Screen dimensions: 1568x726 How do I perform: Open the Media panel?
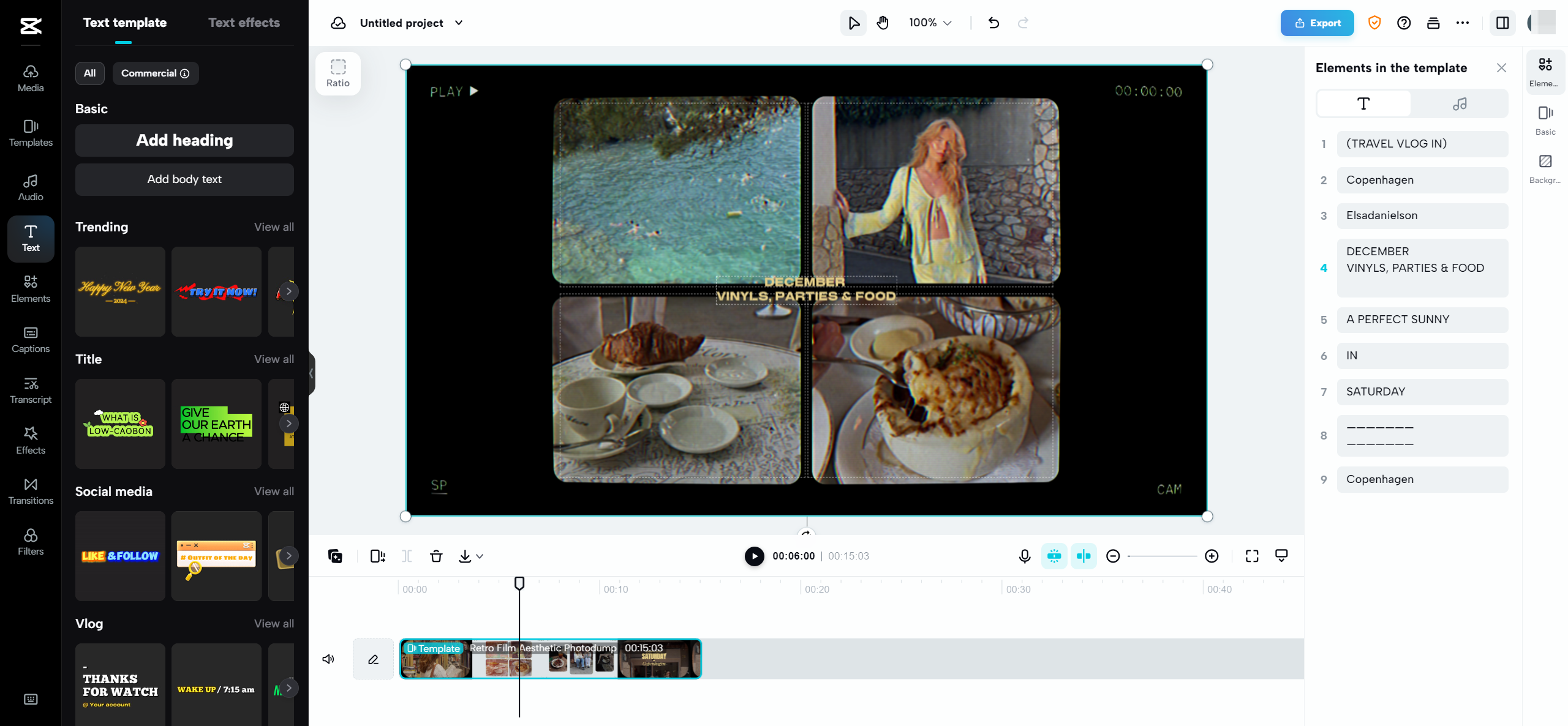tap(30, 77)
